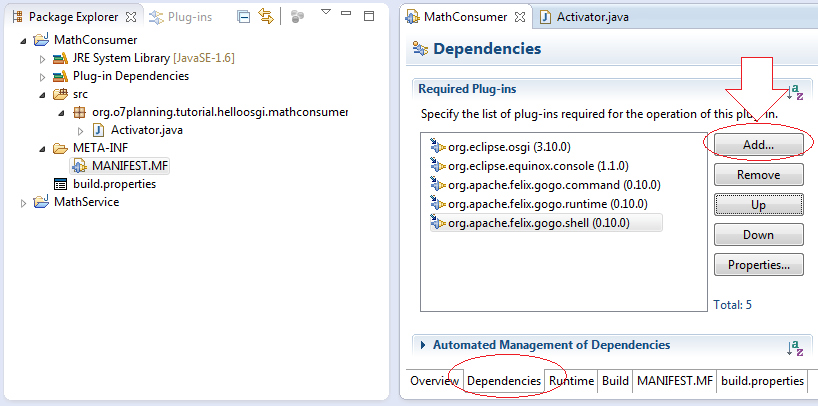Viewport: 818px width, 406px height.
Task: Open Package Explorer view menu triangle
Action: 326,11
